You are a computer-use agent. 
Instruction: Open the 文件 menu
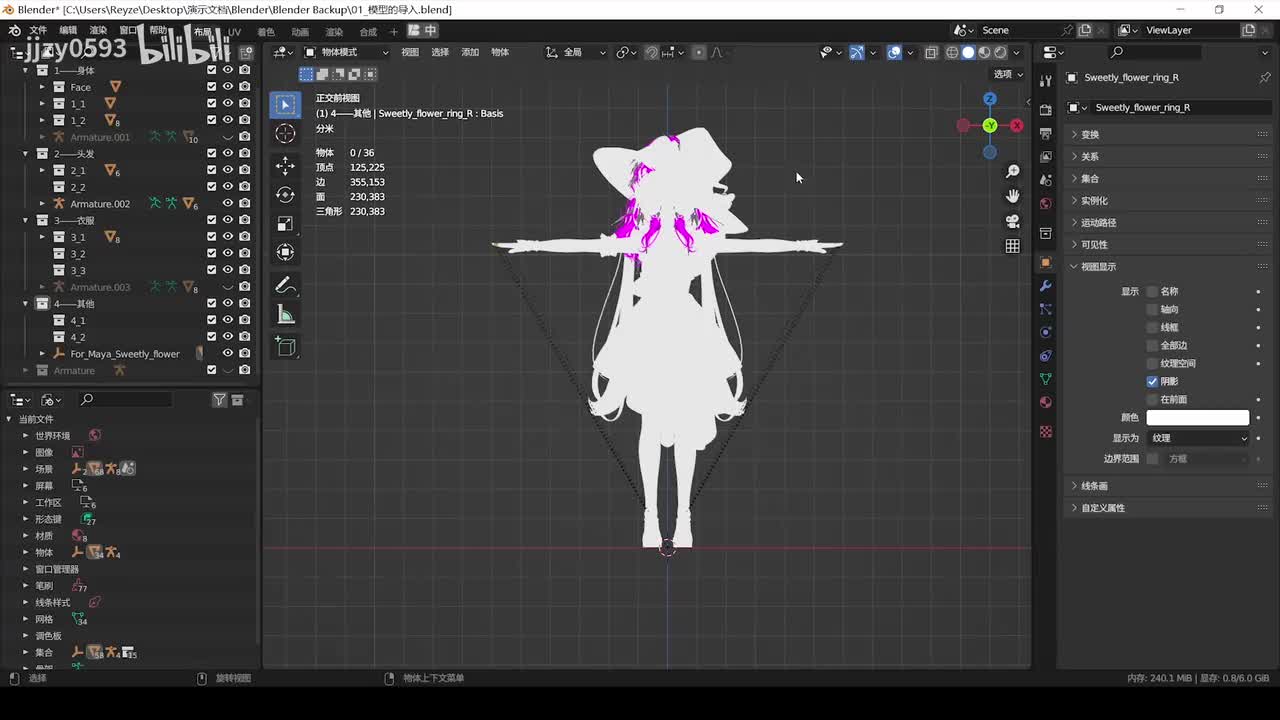38,31
